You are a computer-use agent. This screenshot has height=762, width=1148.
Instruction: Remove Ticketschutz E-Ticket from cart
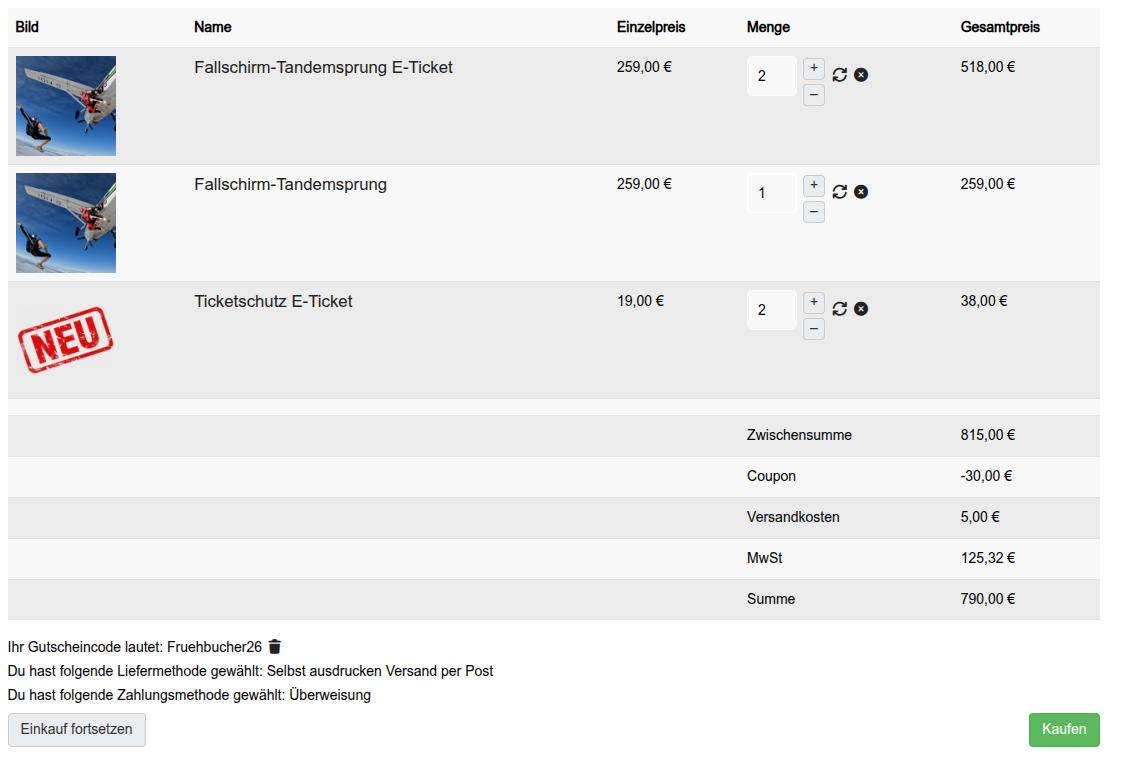click(861, 309)
